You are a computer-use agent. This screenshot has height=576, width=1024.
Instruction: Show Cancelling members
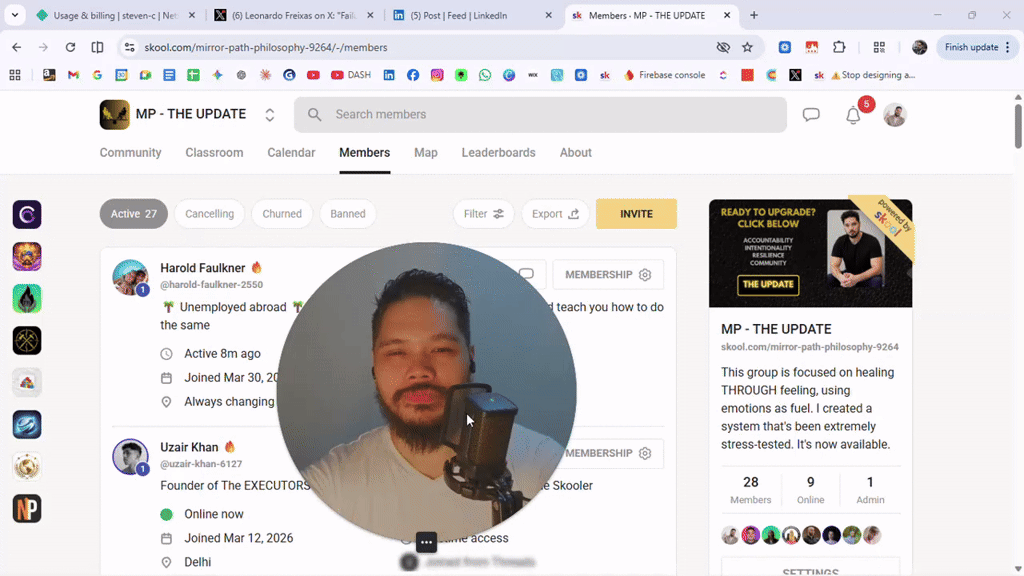[x=209, y=214]
